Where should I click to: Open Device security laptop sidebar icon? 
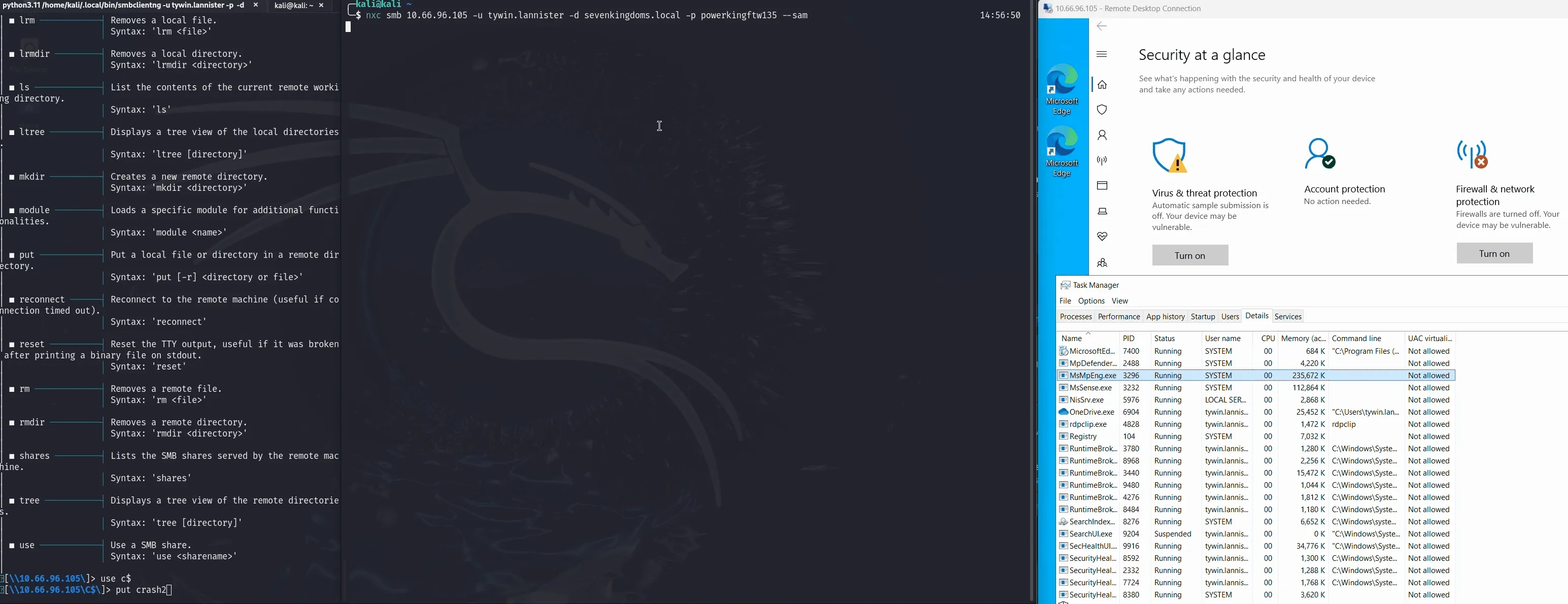1102,211
